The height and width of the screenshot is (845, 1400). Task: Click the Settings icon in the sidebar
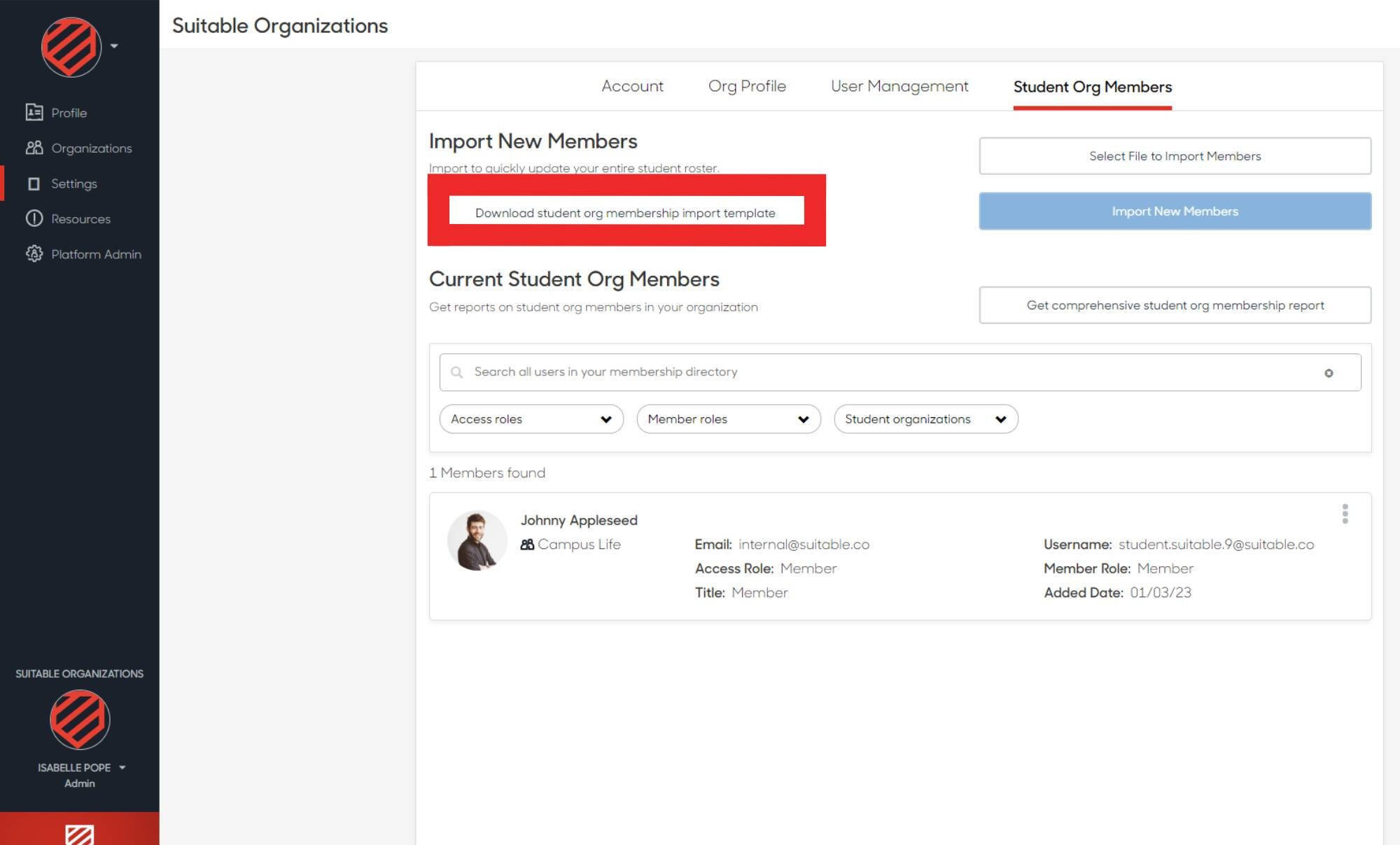34,183
